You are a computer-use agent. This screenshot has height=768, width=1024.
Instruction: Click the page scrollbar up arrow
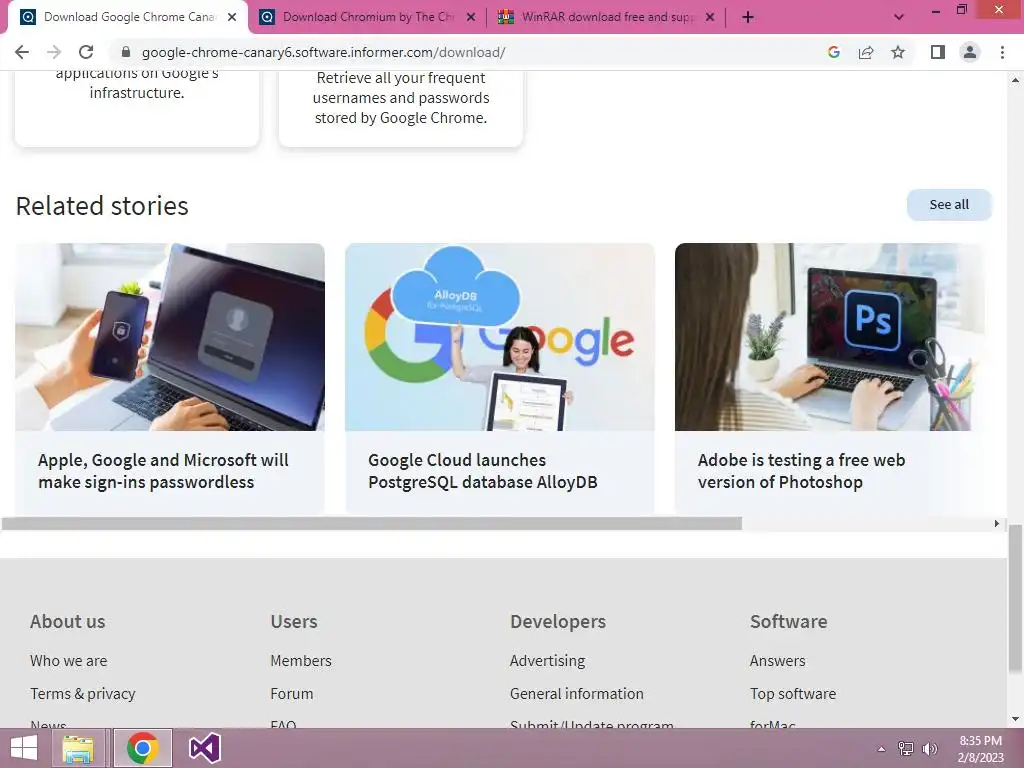[x=1015, y=80]
